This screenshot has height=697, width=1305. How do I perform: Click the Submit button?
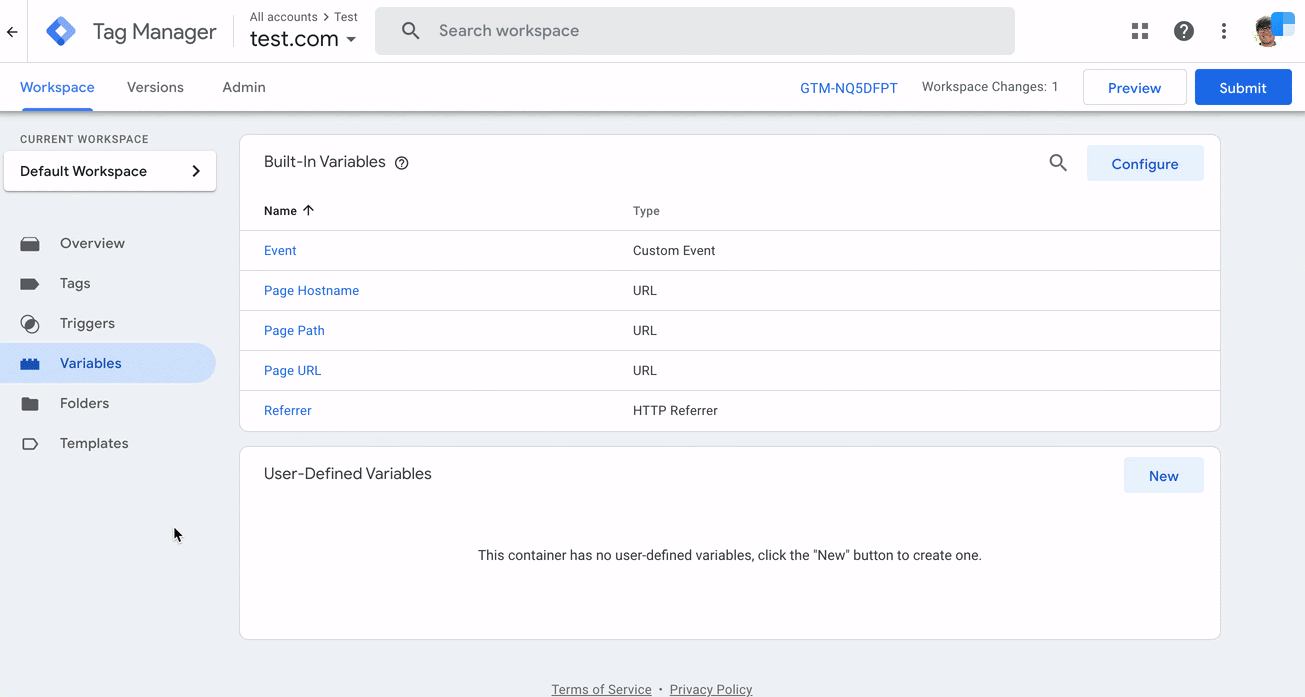(1243, 88)
